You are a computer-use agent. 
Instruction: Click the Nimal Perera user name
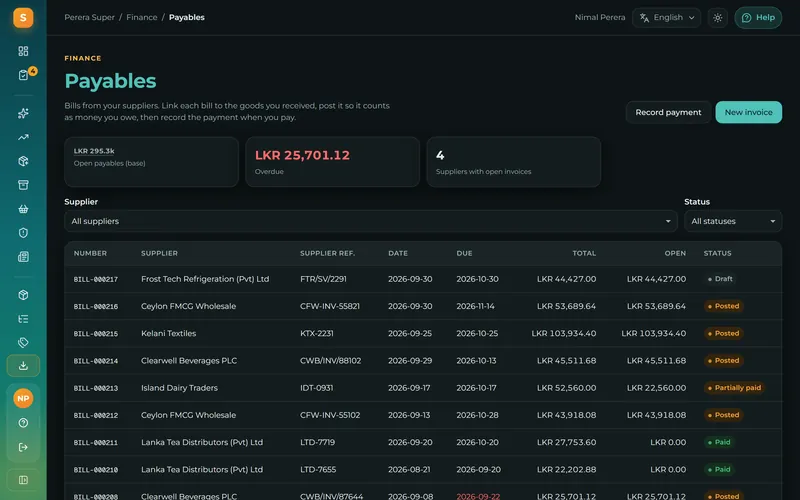point(599,17)
